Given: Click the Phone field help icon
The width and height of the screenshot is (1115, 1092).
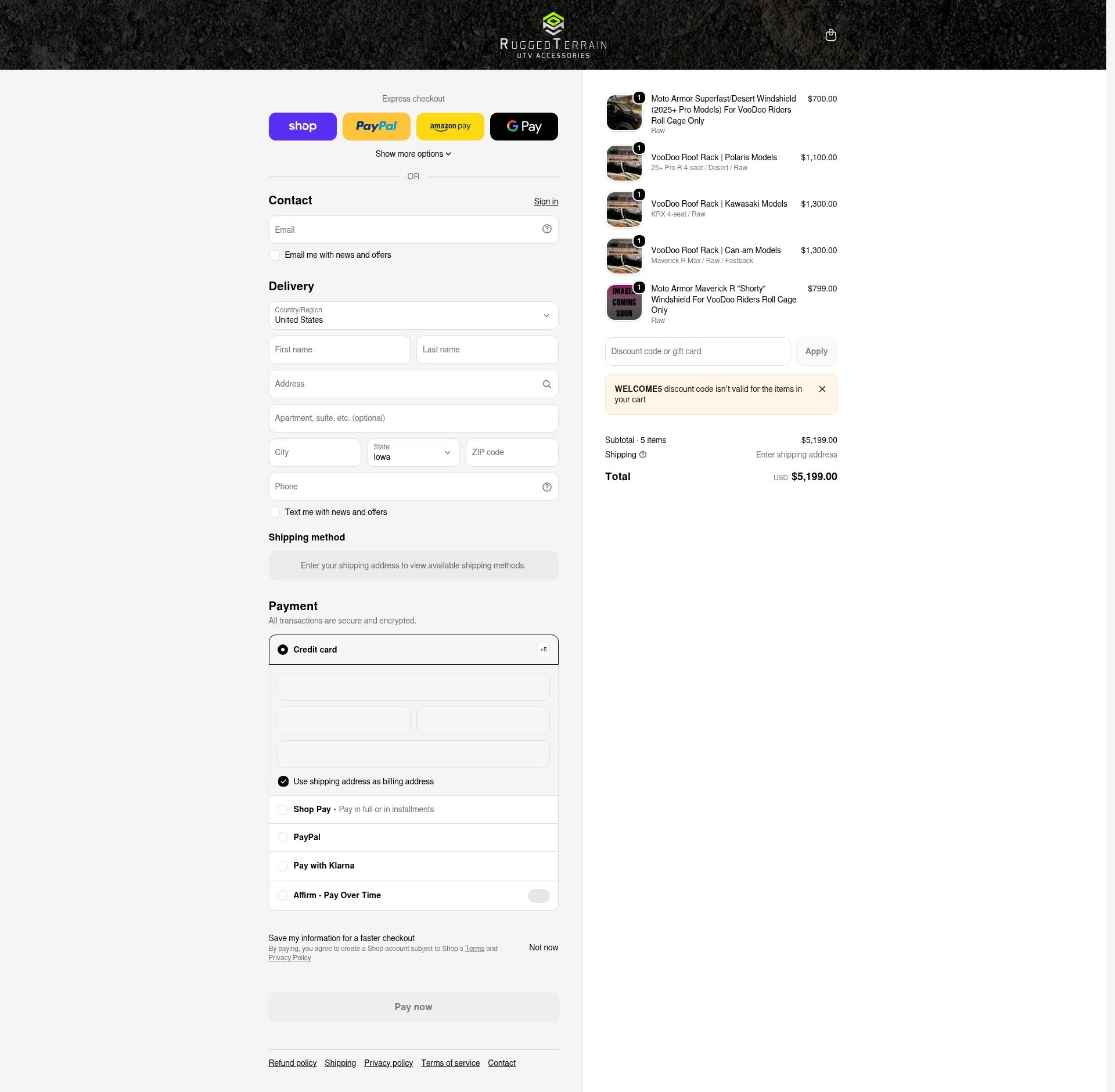Looking at the screenshot, I should coord(546,487).
